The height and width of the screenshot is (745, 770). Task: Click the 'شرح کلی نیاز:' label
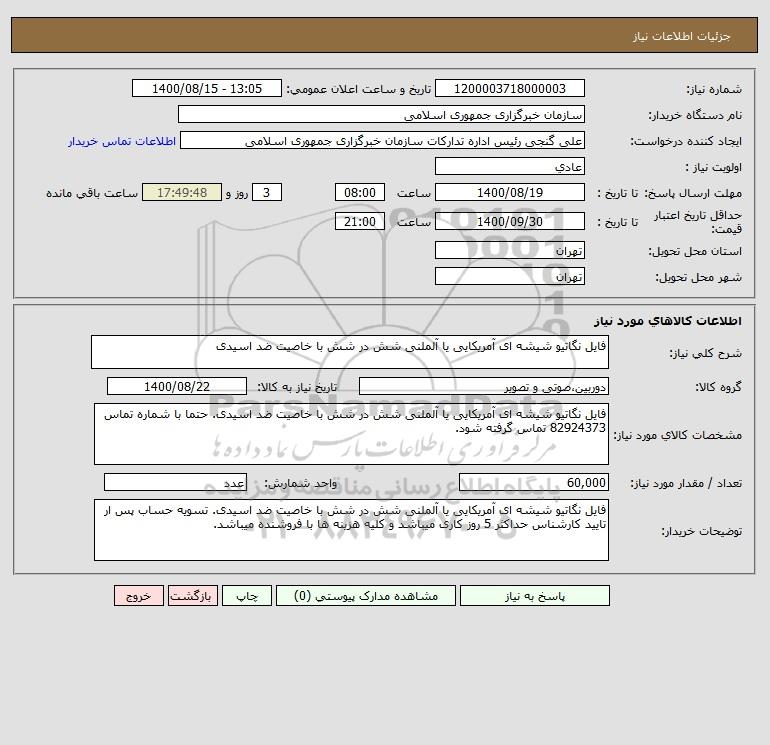click(x=706, y=353)
